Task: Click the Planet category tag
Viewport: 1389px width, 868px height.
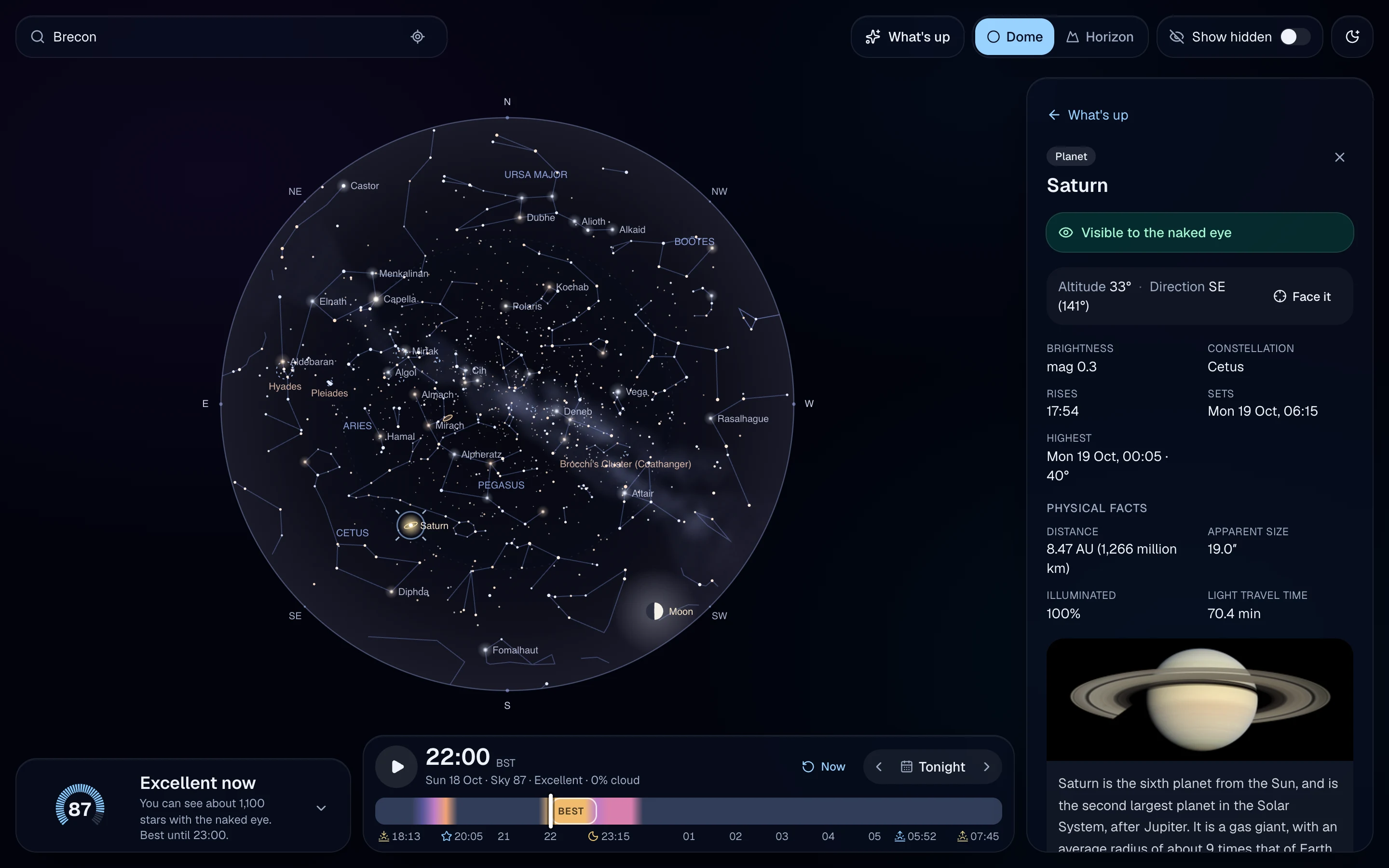Action: point(1071,156)
